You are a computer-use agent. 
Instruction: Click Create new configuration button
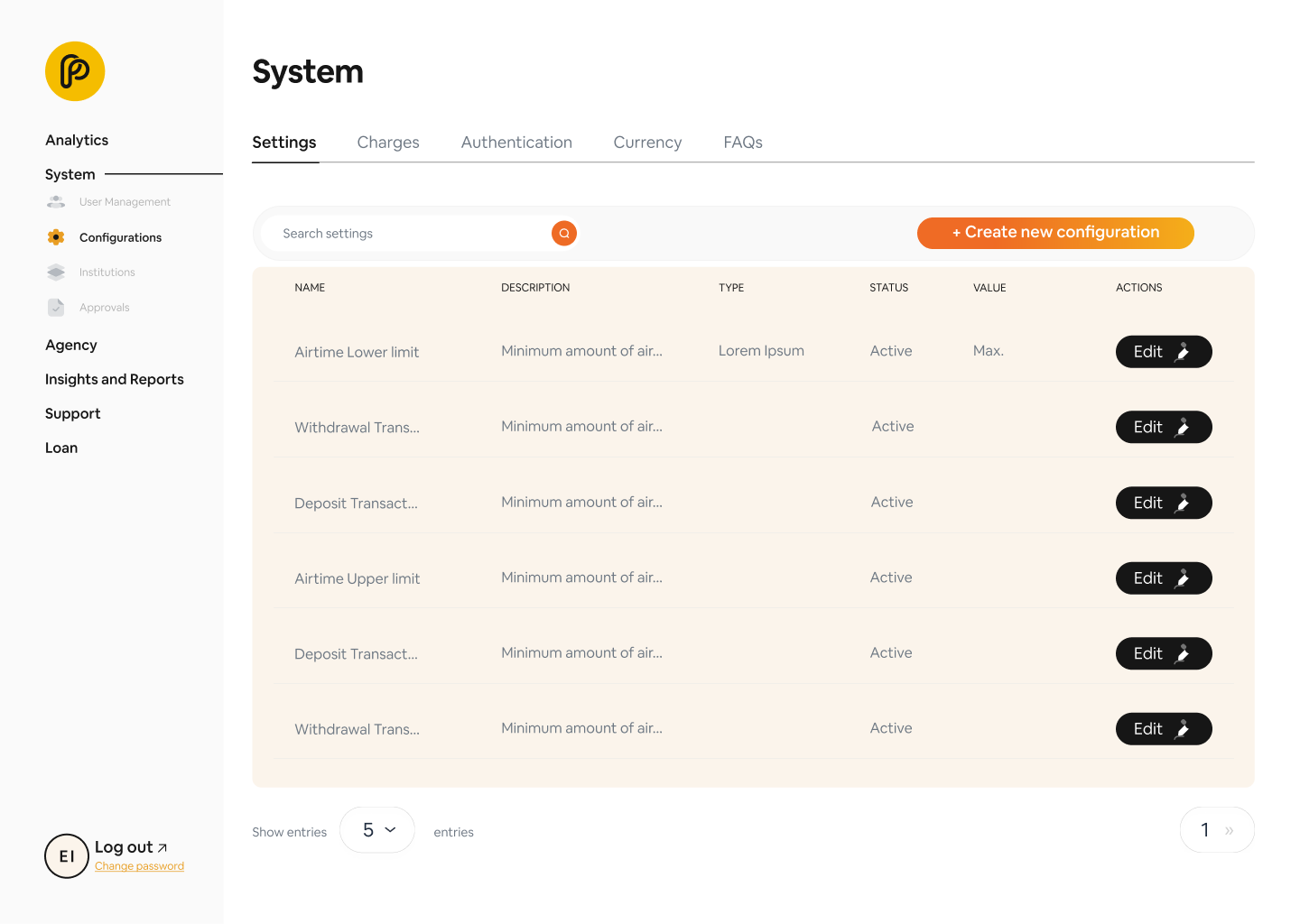(1055, 233)
